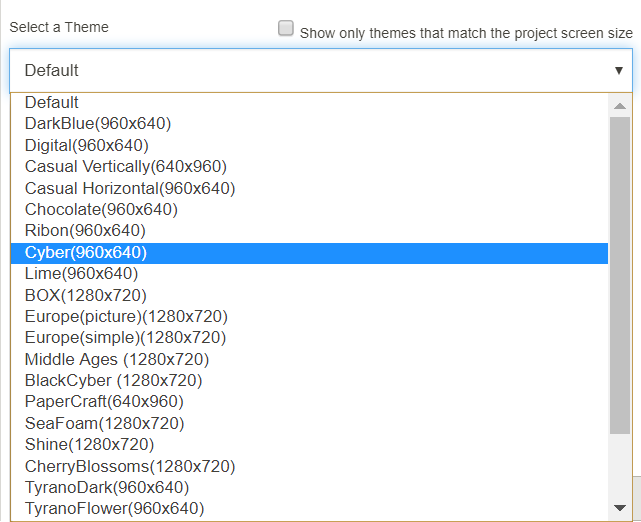Enable 'Show only themes that match' checkbox
Image resolution: width=641 pixels, height=522 pixels.
coord(286,28)
